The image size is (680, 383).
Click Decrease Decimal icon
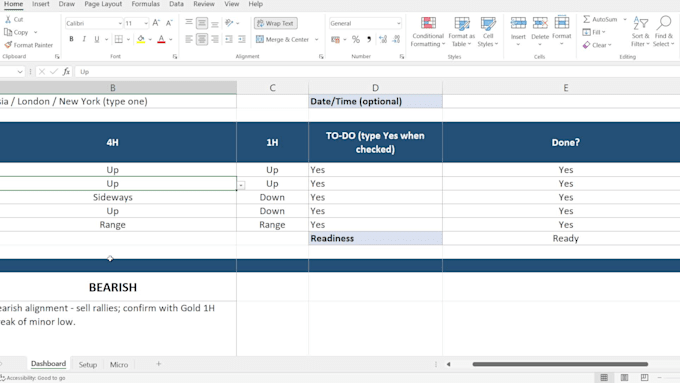(396, 39)
